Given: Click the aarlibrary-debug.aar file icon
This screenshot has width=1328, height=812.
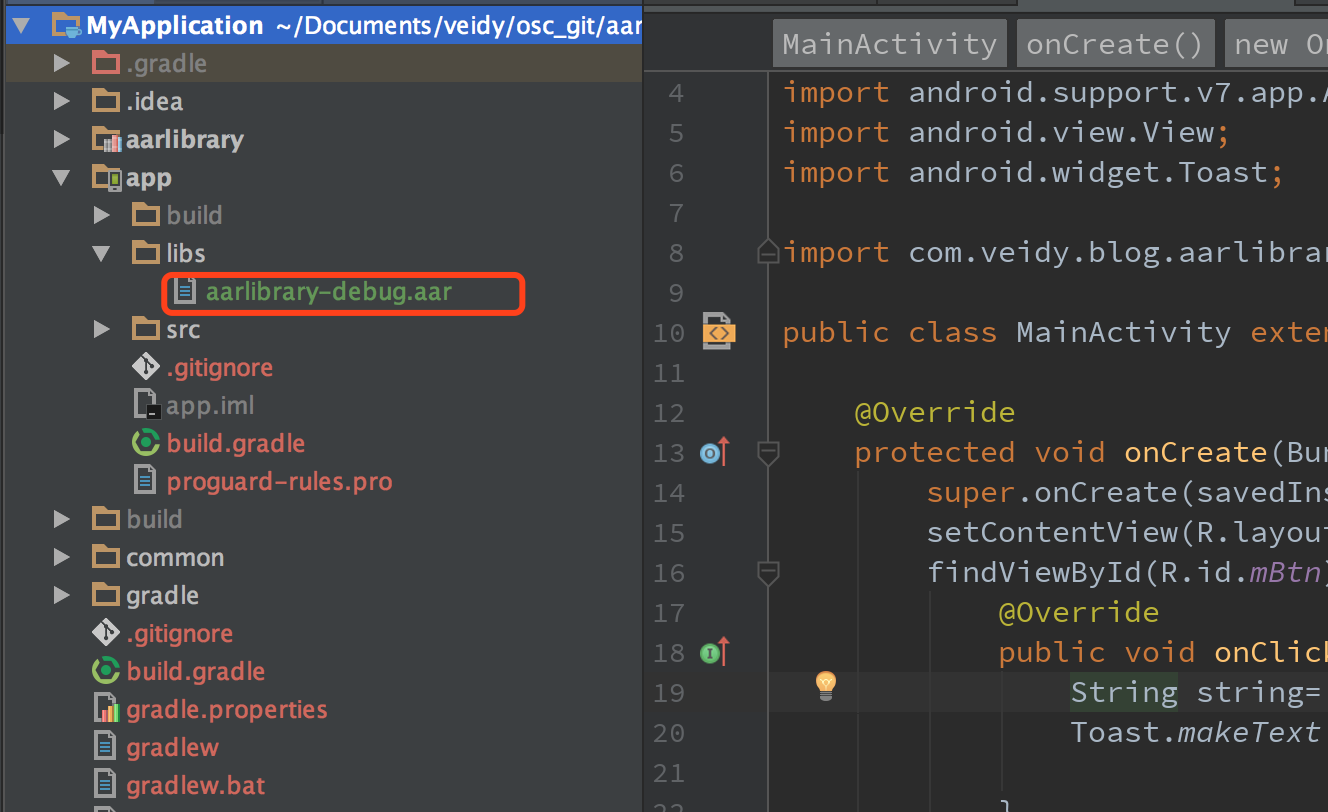Looking at the screenshot, I should click(185, 292).
